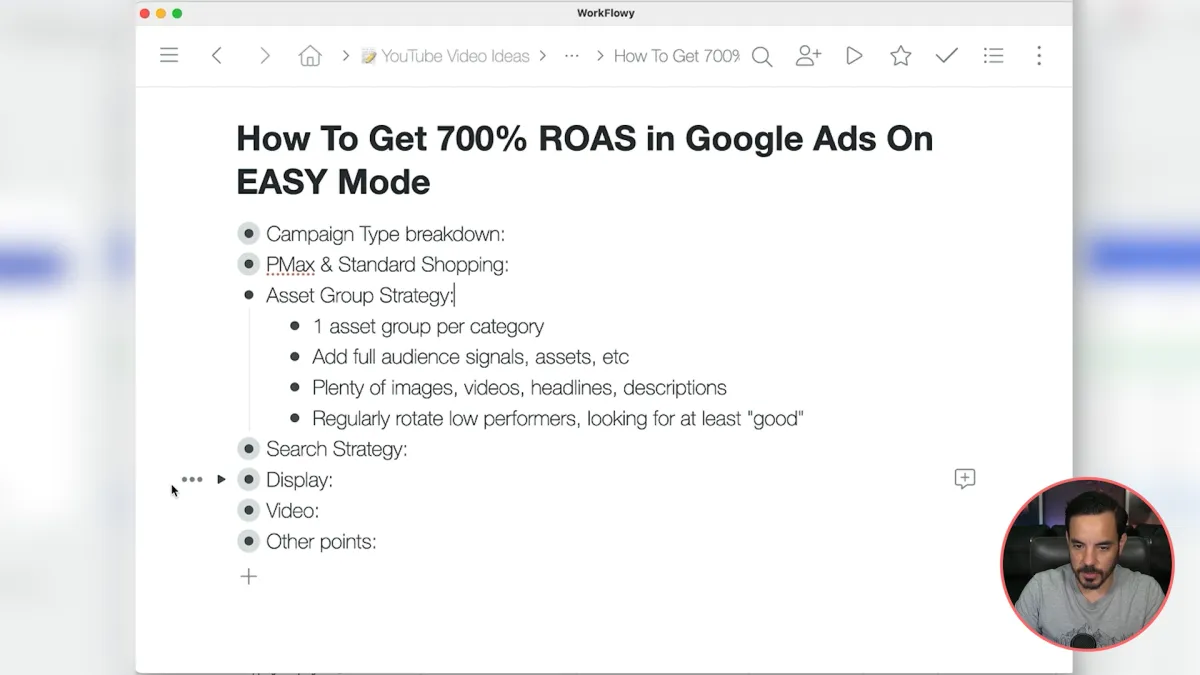Viewport: 1200px width, 675px height.
Task: Click the webcam video overlay
Action: (1087, 564)
